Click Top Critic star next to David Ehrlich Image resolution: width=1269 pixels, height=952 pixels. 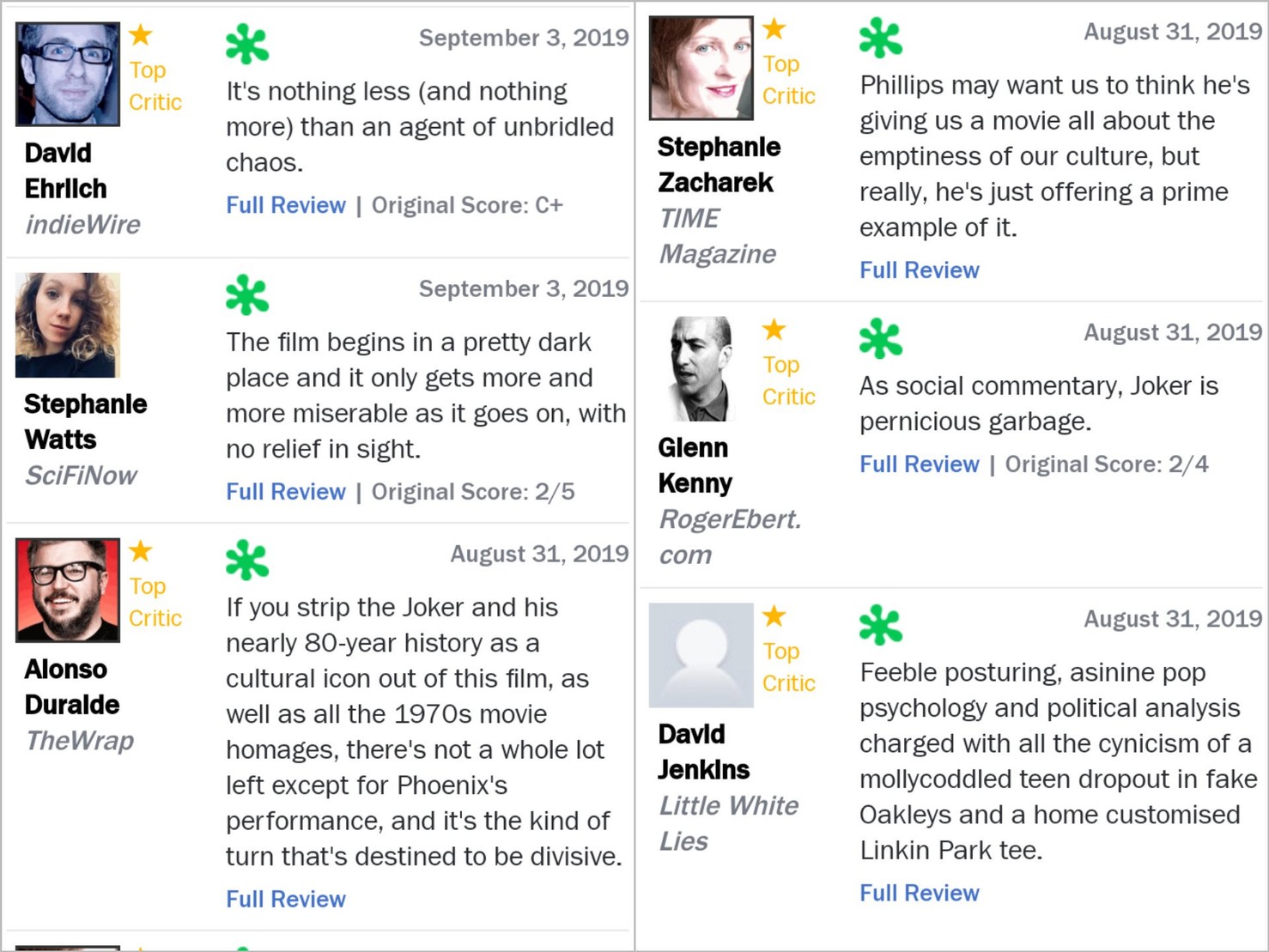(x=141, y=35)
